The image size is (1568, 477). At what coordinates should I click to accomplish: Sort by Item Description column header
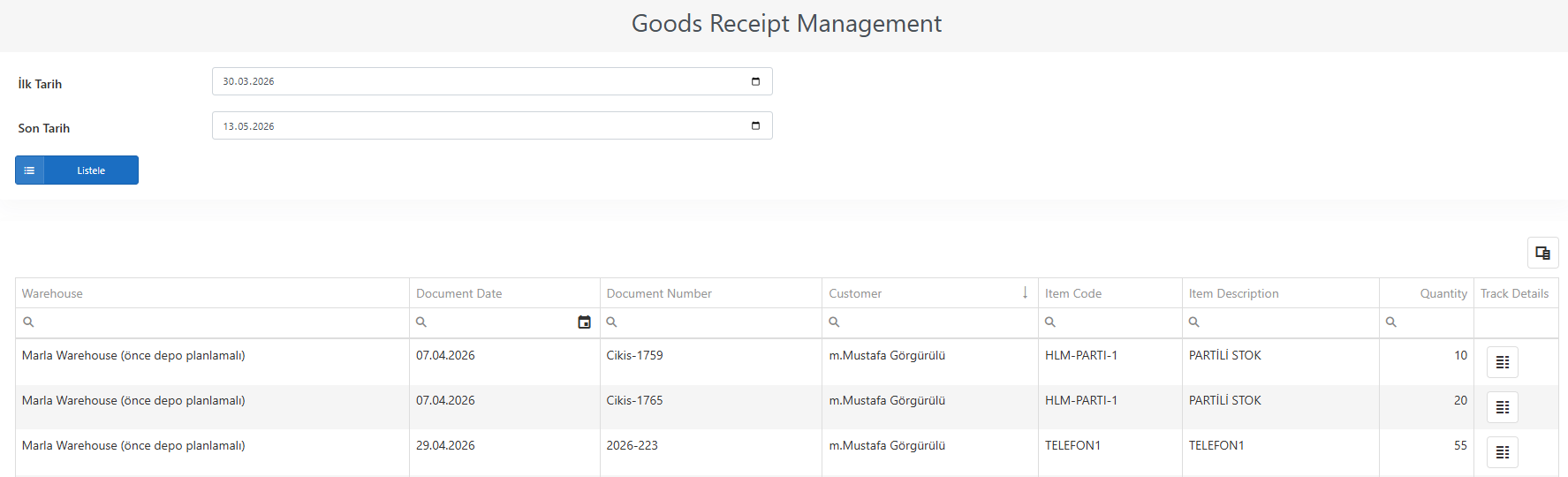tap(1281, 293)
